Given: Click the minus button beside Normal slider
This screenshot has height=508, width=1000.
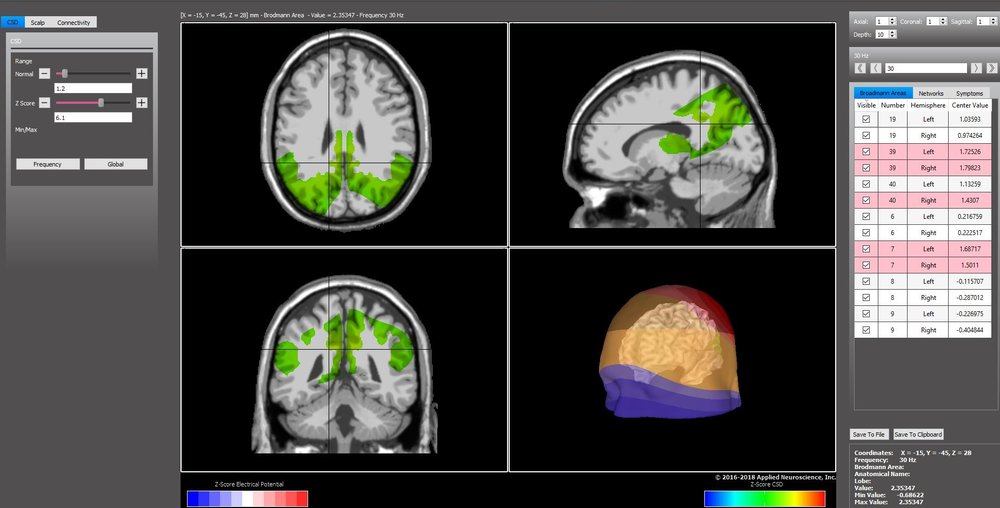Looking at the screenshot, I should [x=44, y=74].
